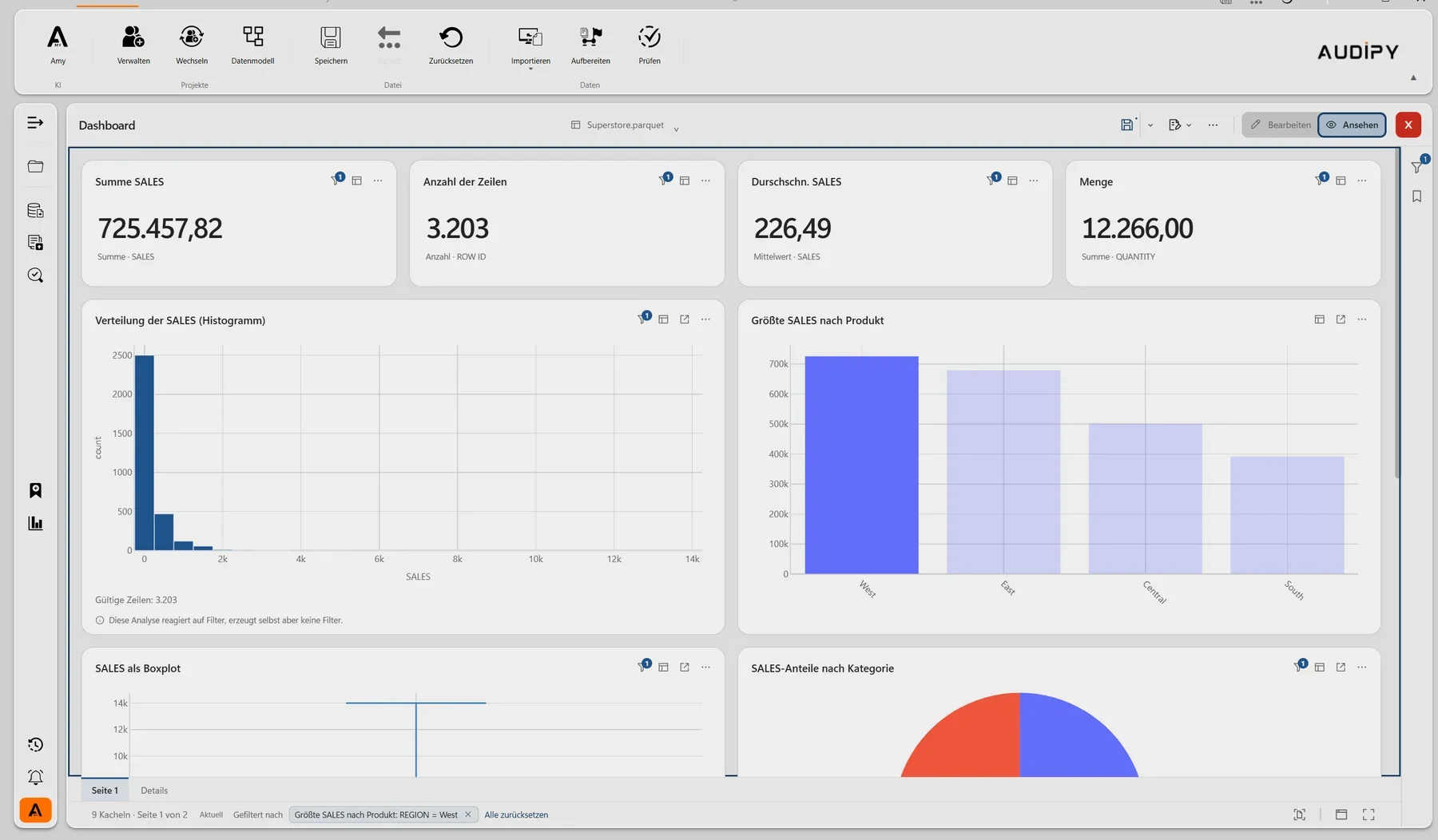This screenshot has width=1438, height=840.
Task: Open more options on Durschschn. SALES tile
Action: click(x=1034, y=181)
